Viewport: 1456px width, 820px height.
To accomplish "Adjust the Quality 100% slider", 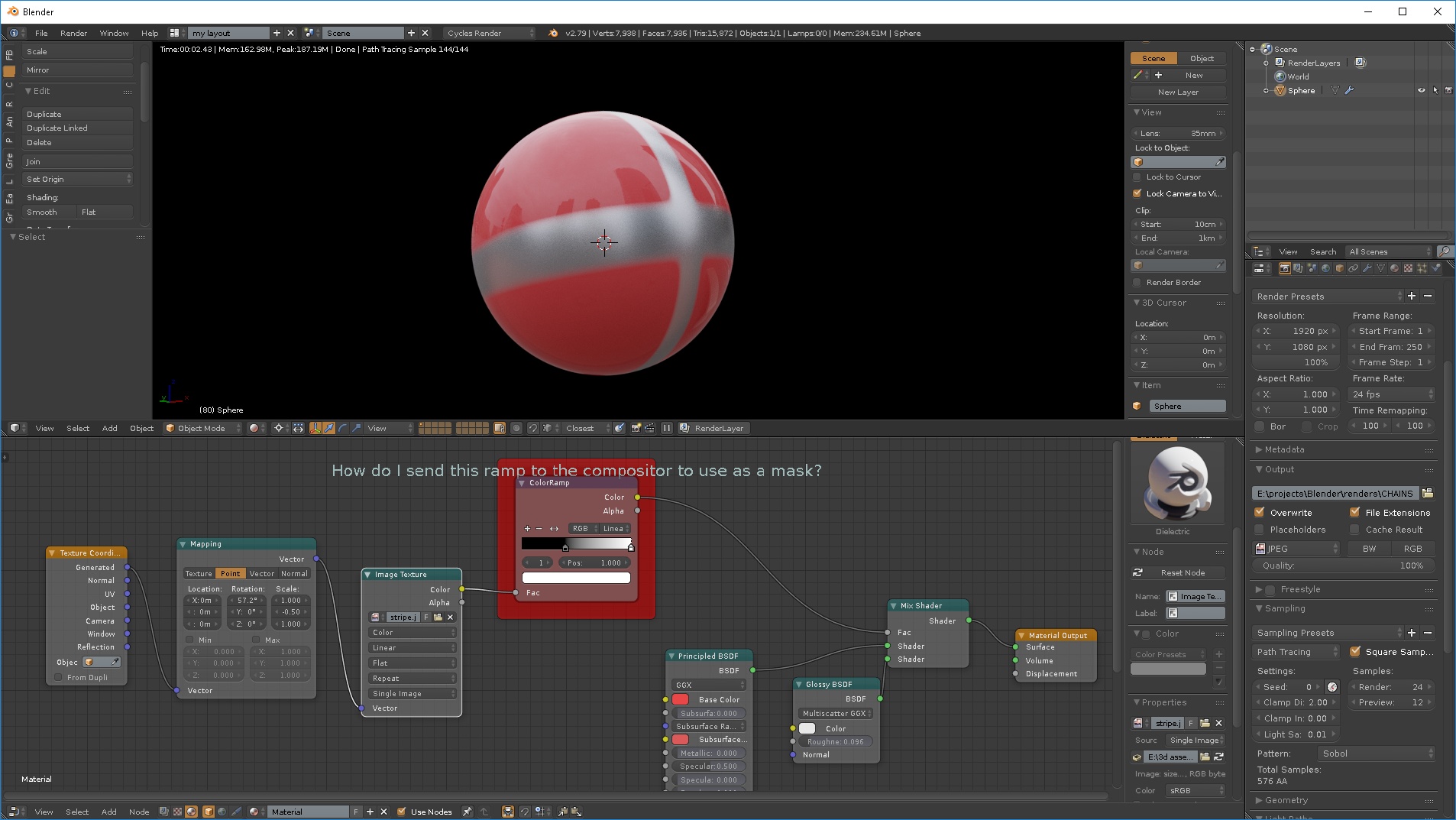I will tap(1343, 566).
